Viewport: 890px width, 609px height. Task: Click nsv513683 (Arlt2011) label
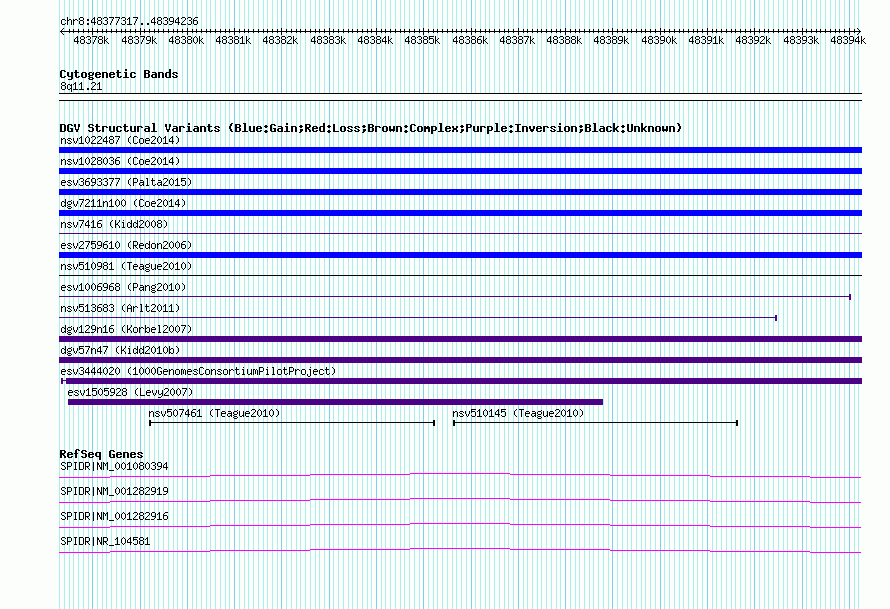coord(120,308)
